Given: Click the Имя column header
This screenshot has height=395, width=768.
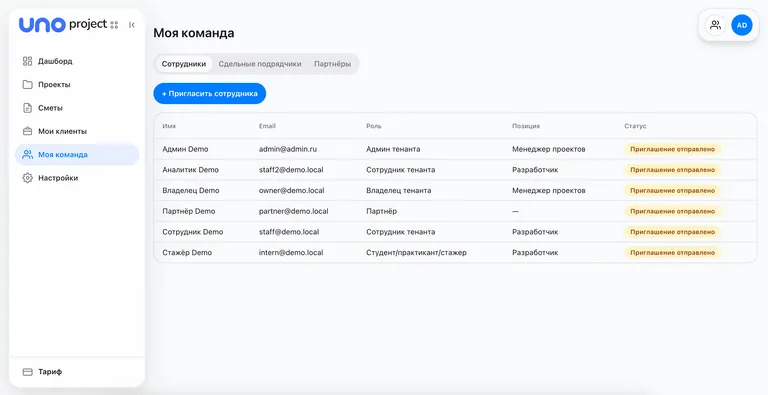Looking at the screenshot, I should click(x=169, y=126).
